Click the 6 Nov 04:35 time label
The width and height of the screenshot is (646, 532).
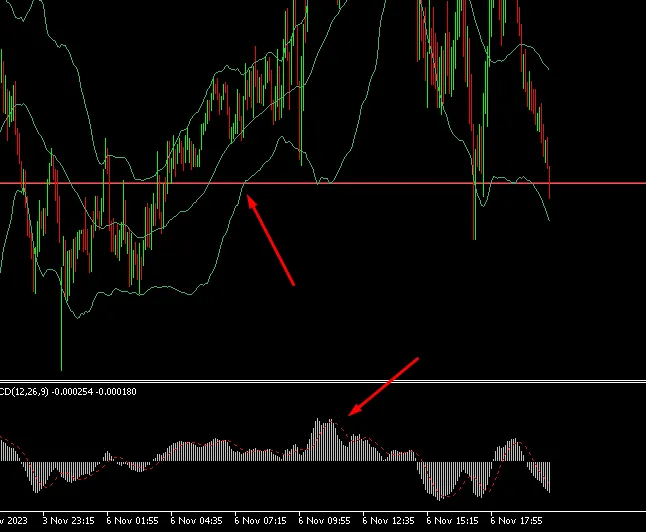click(197, 521)
